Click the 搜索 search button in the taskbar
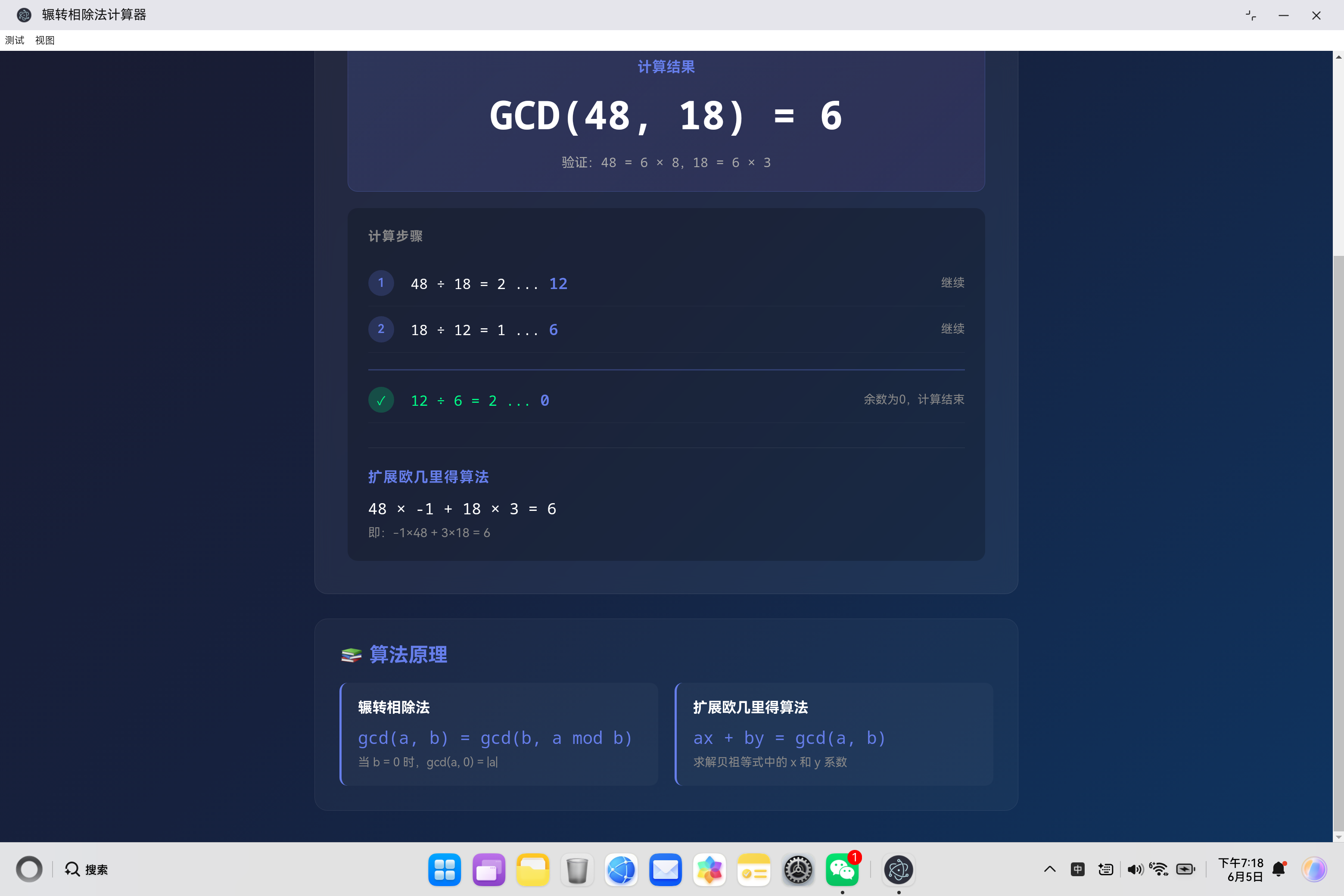Viewport: 1344px width, 896px height. click(x=87, y=869)
